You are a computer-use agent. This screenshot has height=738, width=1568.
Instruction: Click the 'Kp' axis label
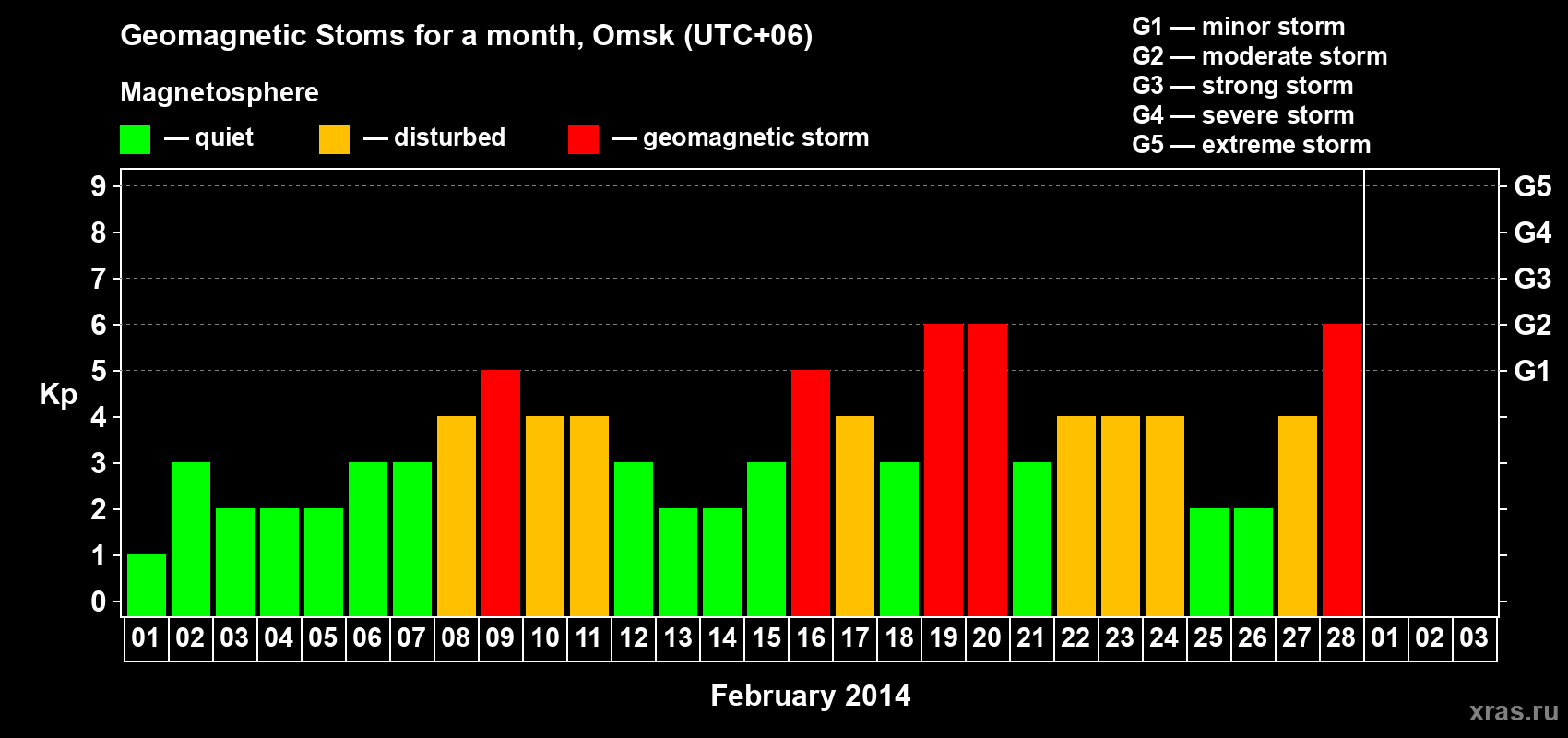58,395
